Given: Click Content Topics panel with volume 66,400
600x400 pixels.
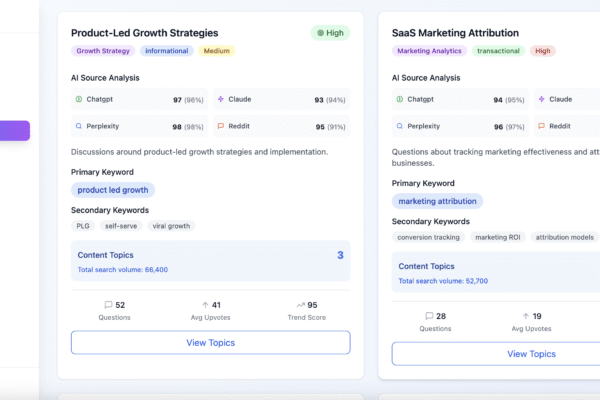Looking at the screenshot, I should 210,261.
